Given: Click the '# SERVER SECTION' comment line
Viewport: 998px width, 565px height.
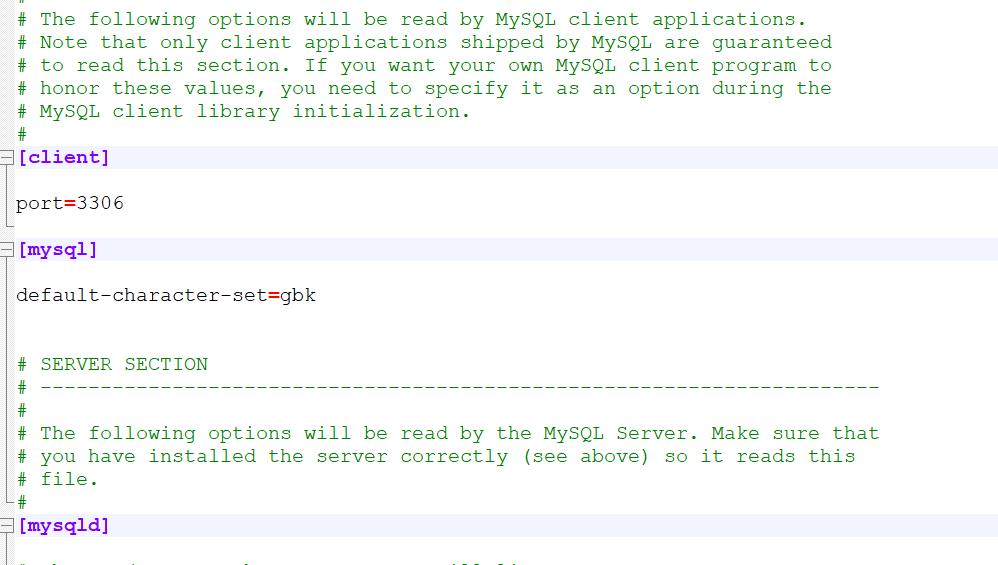Looking at the screenshot, I should pyautogui.click(x=113, y=365).
